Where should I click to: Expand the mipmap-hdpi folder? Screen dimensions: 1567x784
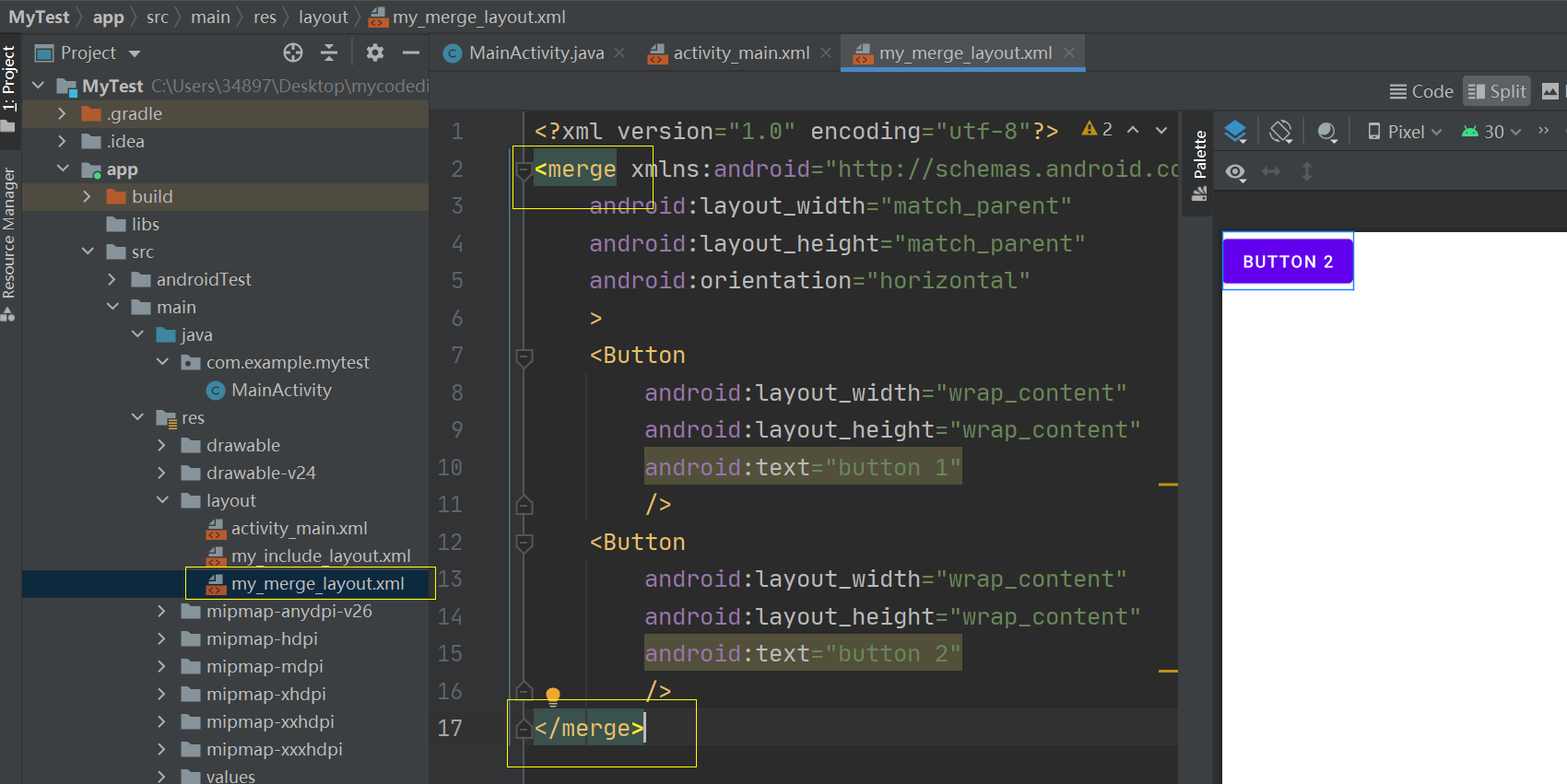[161, 638]
